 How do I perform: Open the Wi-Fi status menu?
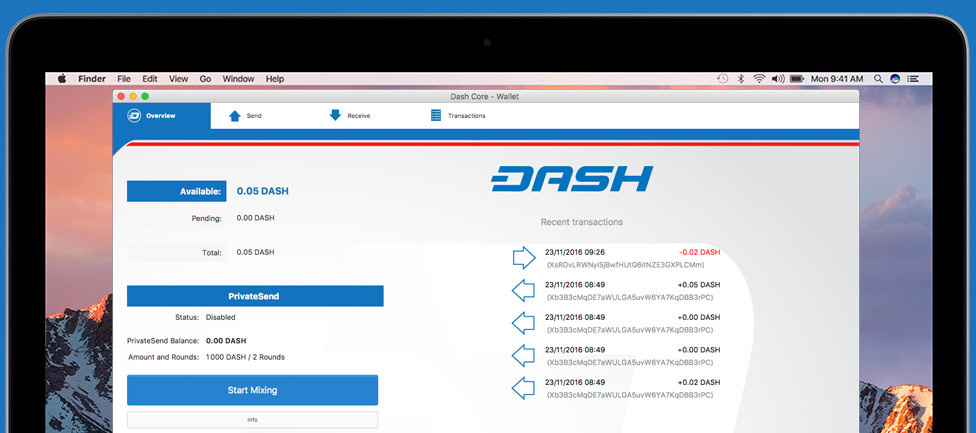pos(759,79)
